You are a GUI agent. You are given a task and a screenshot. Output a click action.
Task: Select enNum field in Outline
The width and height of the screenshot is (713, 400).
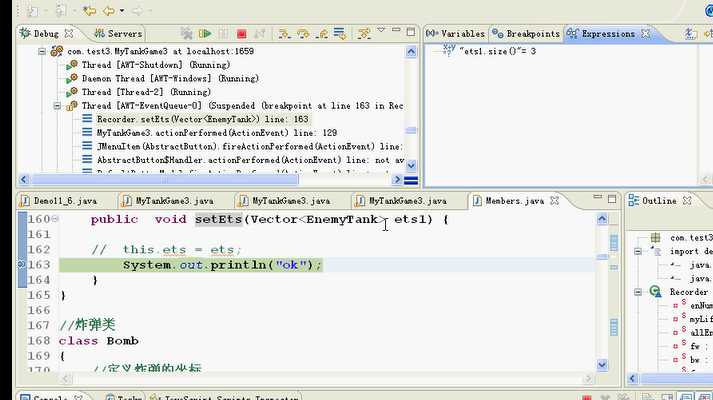tap(693, 305)
